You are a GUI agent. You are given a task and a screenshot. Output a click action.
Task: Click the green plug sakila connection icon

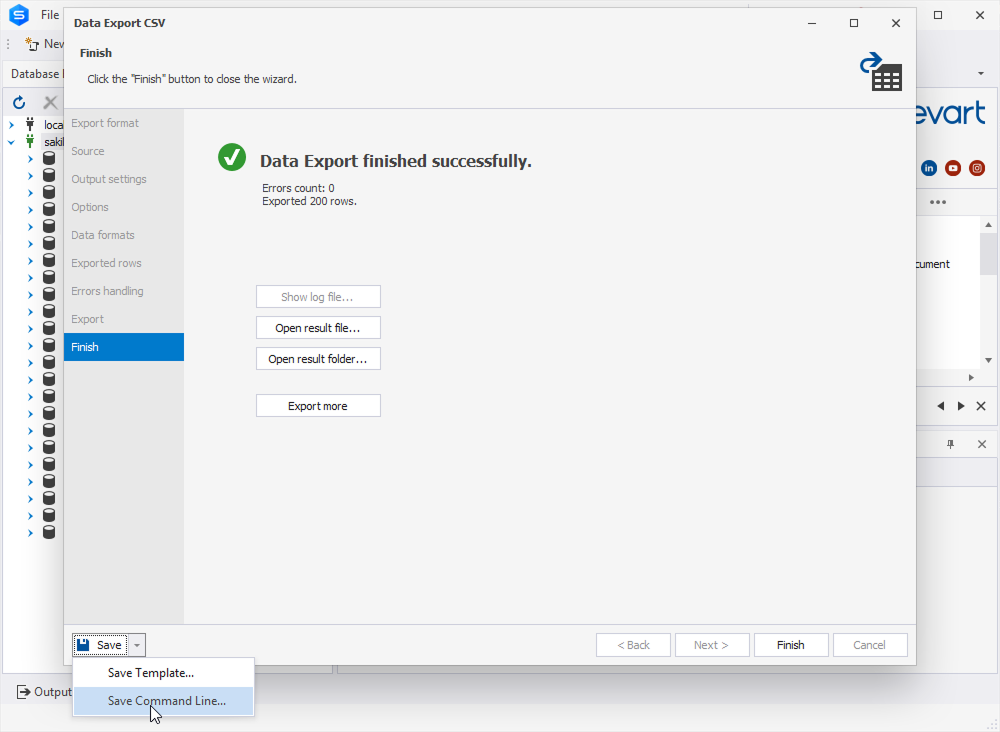30,142
